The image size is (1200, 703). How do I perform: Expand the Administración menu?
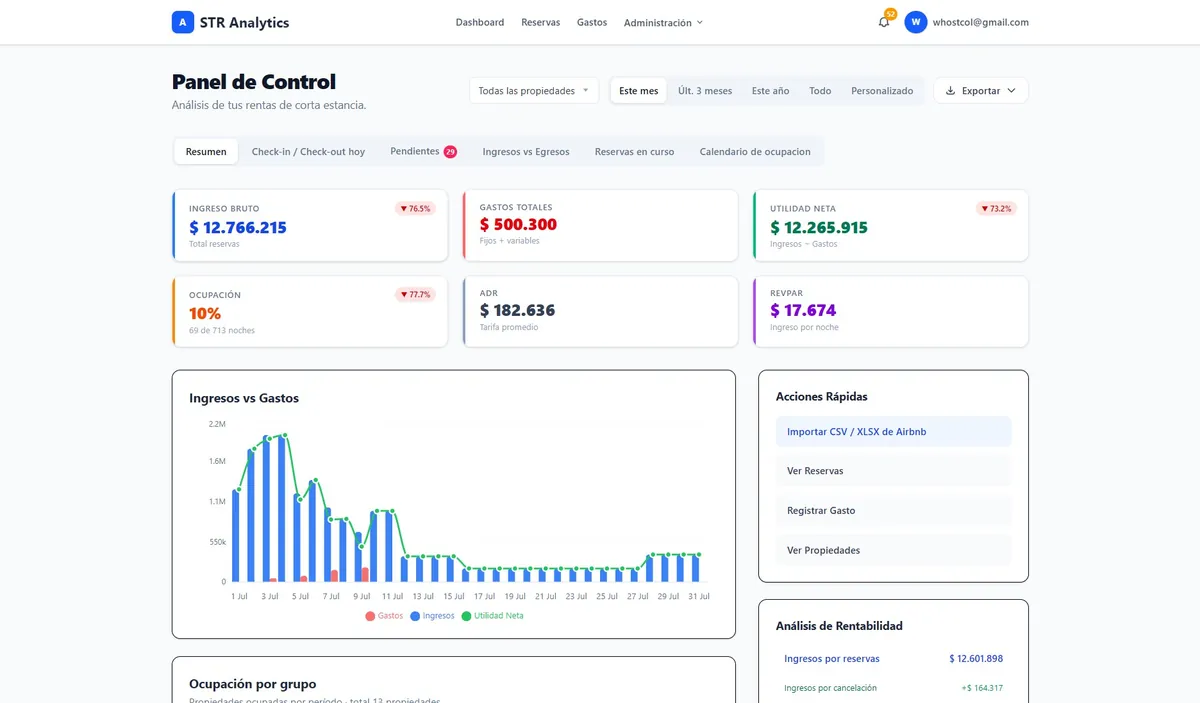pyautogui.click(x=664, y=22)
